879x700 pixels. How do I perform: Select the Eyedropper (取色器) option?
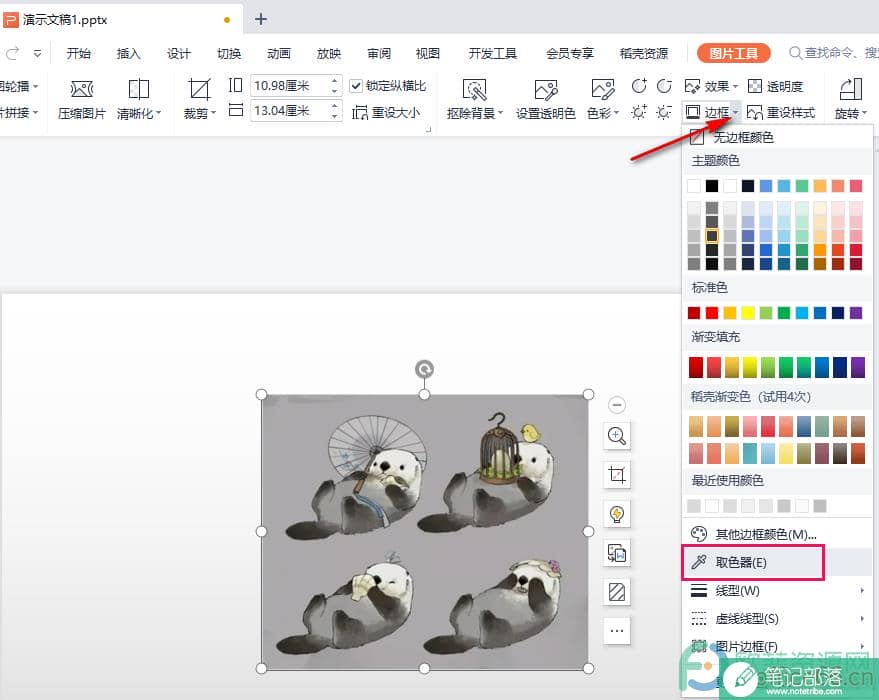pyautogui.click(x=753, y=562)
